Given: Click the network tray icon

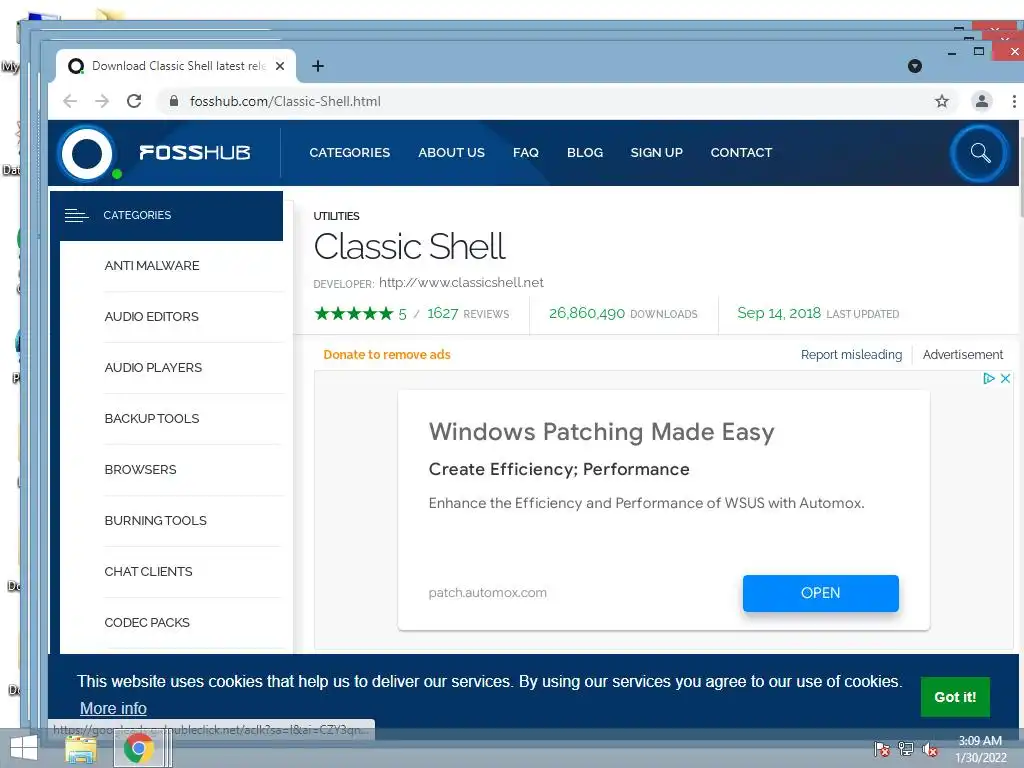Looking at the screenshot, I should [905, 749].
